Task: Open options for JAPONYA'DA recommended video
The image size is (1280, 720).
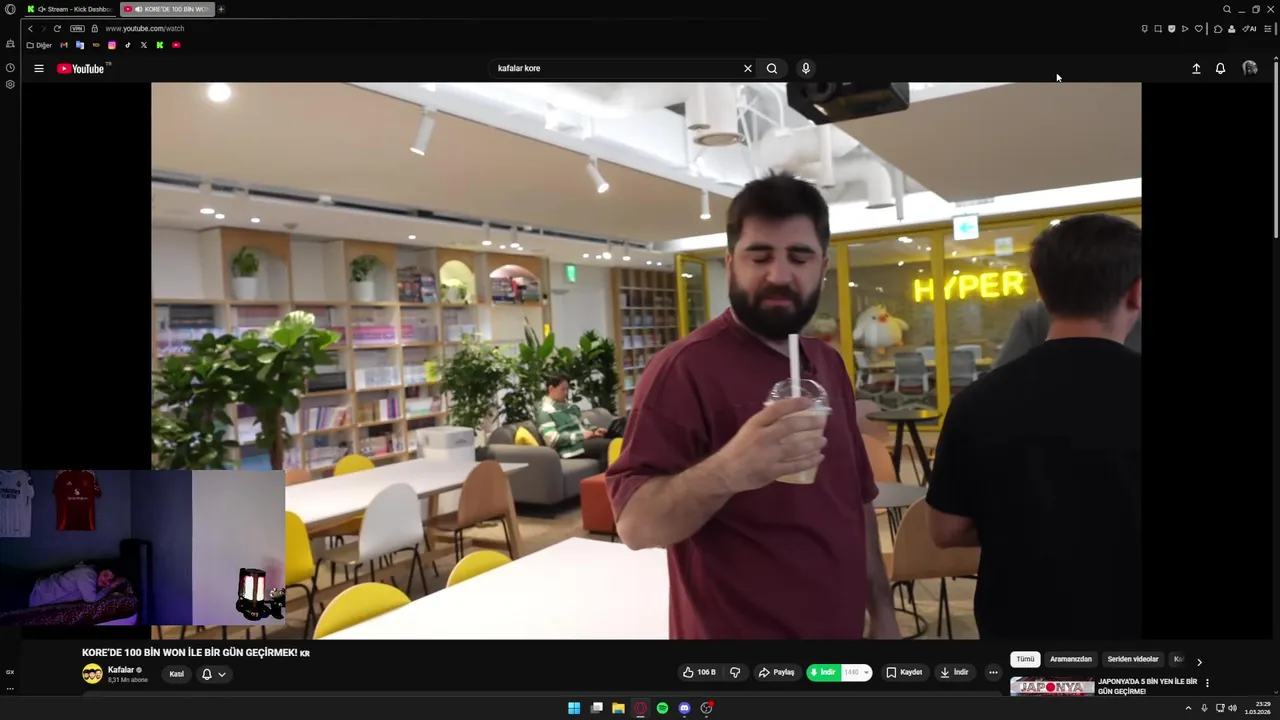Action: [1207, 684]
